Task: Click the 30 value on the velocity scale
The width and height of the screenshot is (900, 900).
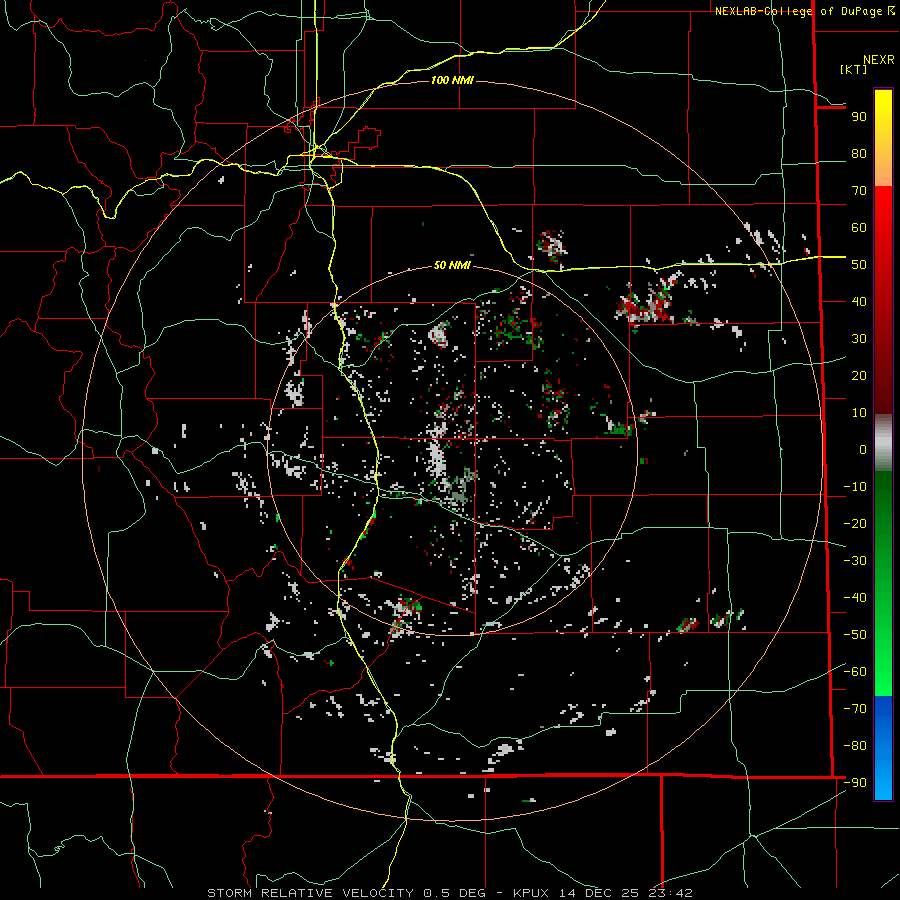Action: pos(859,339)
